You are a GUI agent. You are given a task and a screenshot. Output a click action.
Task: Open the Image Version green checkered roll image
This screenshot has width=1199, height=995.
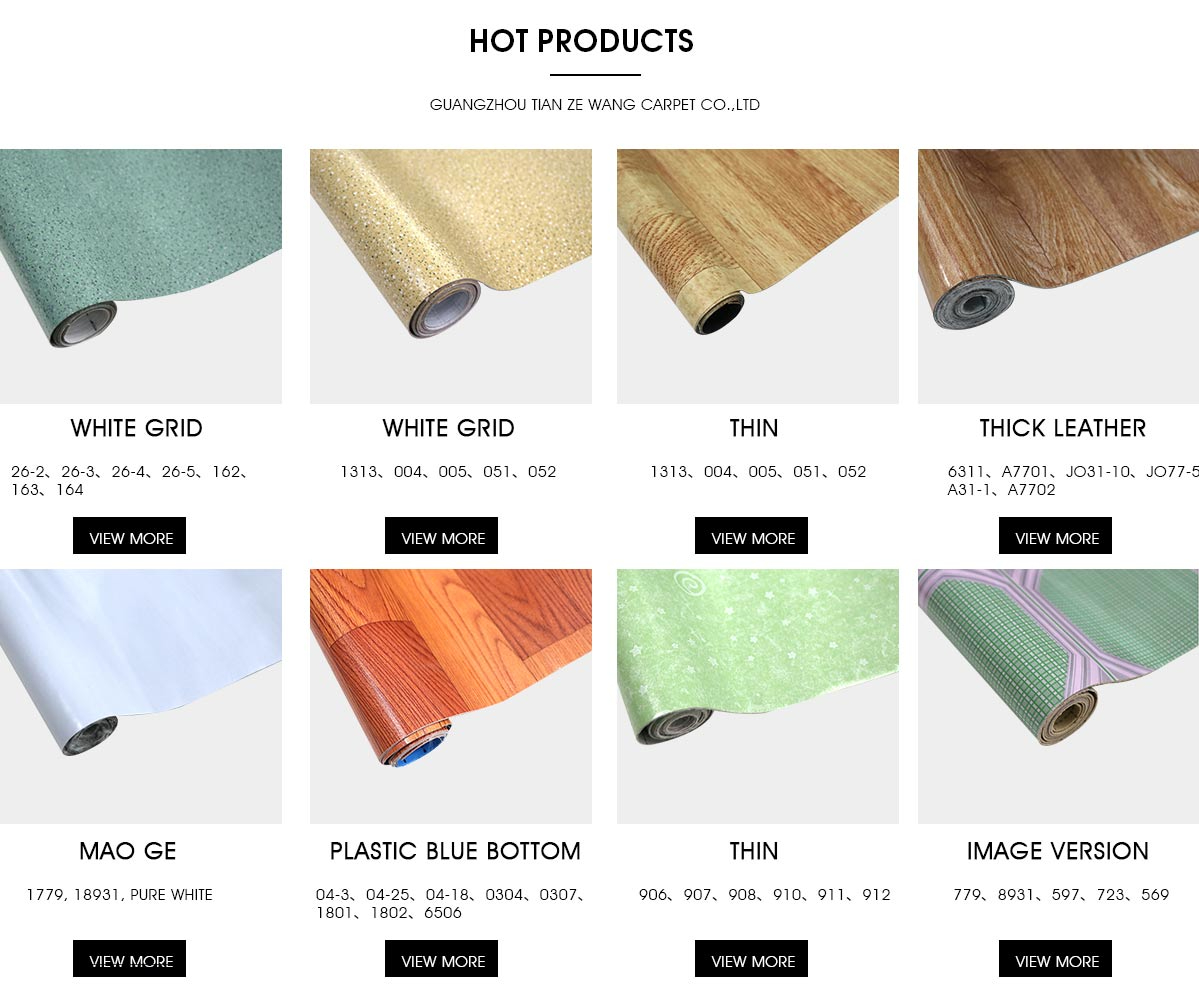click(x=1058, y=696)
